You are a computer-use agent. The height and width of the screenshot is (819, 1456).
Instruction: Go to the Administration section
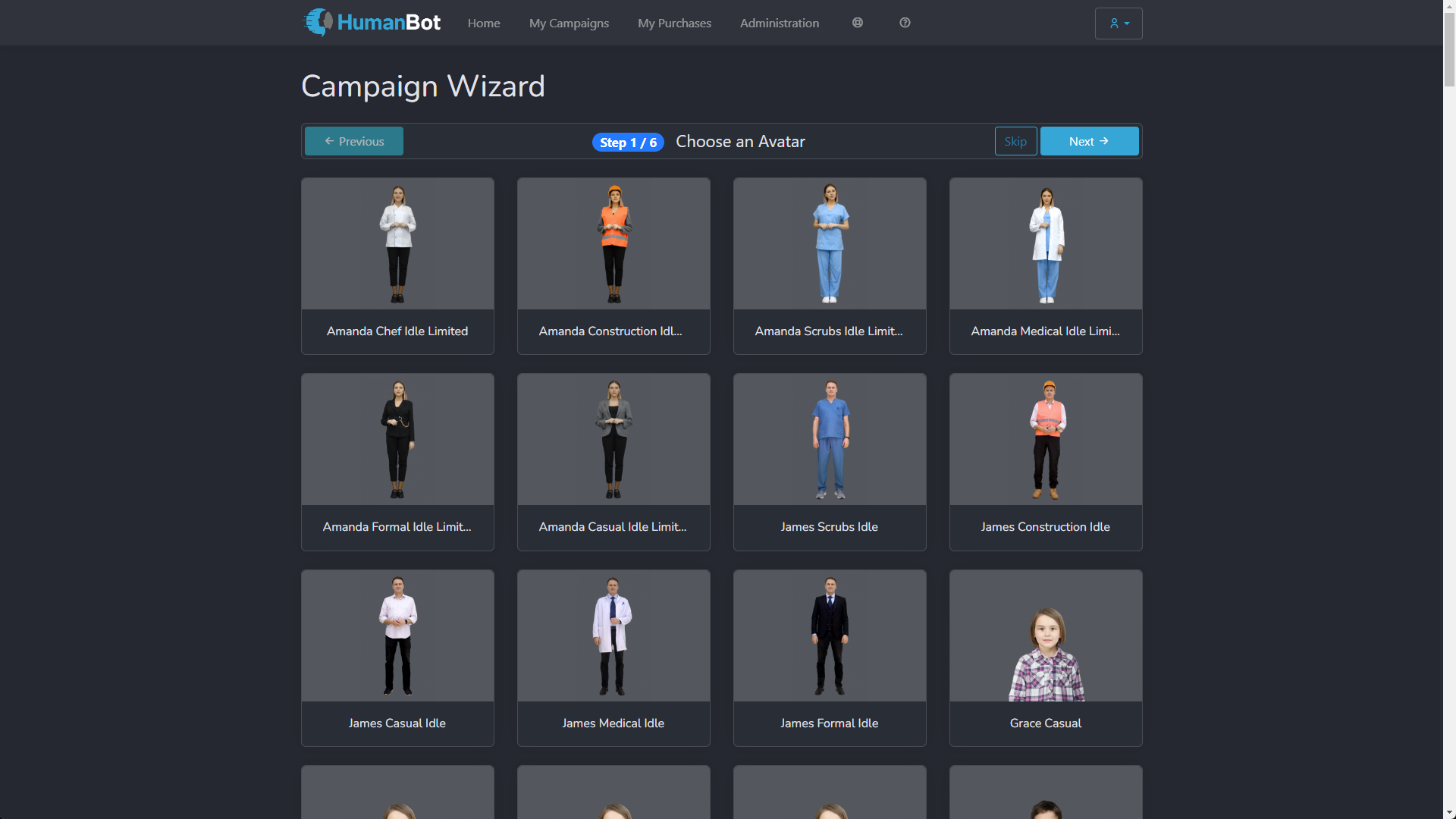click(x=779, y=23)
